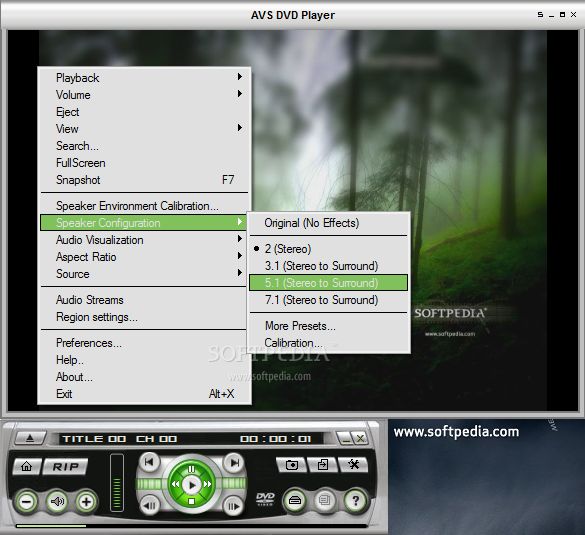Viewport: 585px width, 535px height.
Task: Fast forward using the double-right arrows
Action: (208, 484)
